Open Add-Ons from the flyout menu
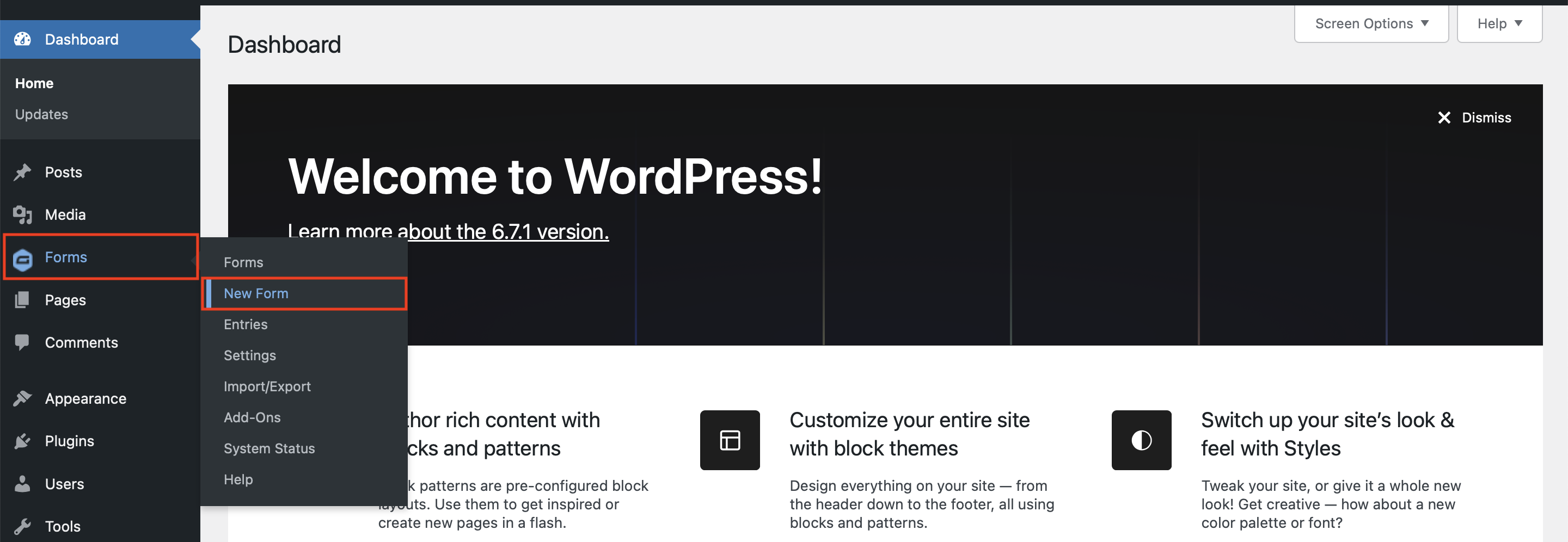 (x=252, y=417)
